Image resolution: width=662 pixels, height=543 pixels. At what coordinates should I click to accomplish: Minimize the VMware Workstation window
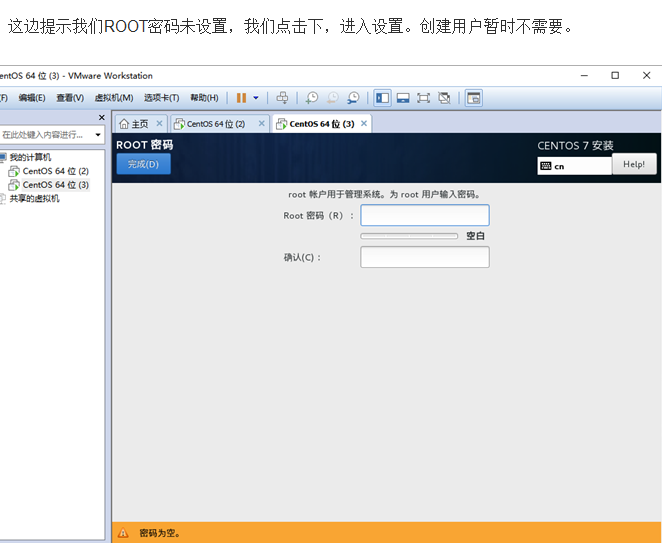[x=584, y=76]
